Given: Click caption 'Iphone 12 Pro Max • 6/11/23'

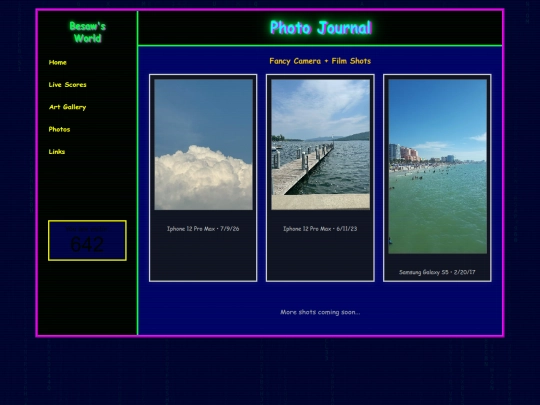Looking at the screenshot, I should pyautogui.click(x=320, y=229).
